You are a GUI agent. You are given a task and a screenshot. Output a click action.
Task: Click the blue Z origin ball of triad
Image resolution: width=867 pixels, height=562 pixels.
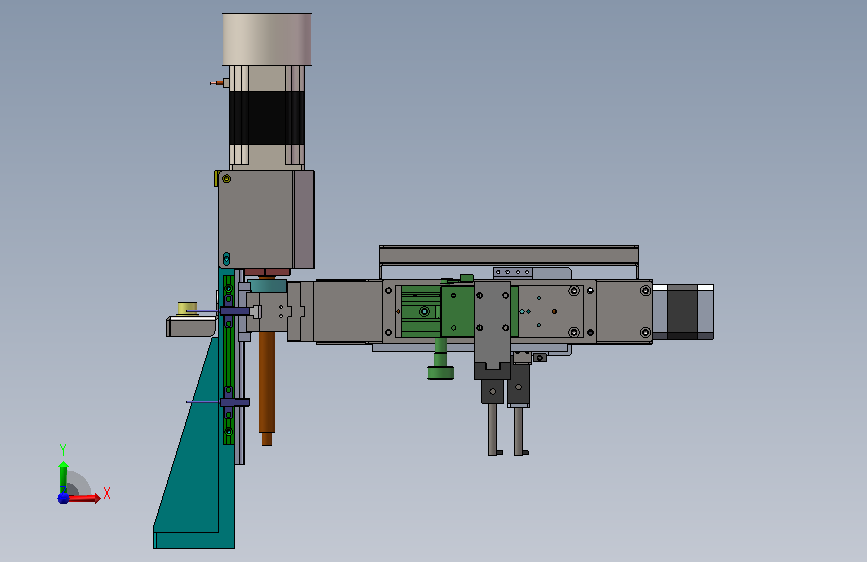(x=63, y=498)
